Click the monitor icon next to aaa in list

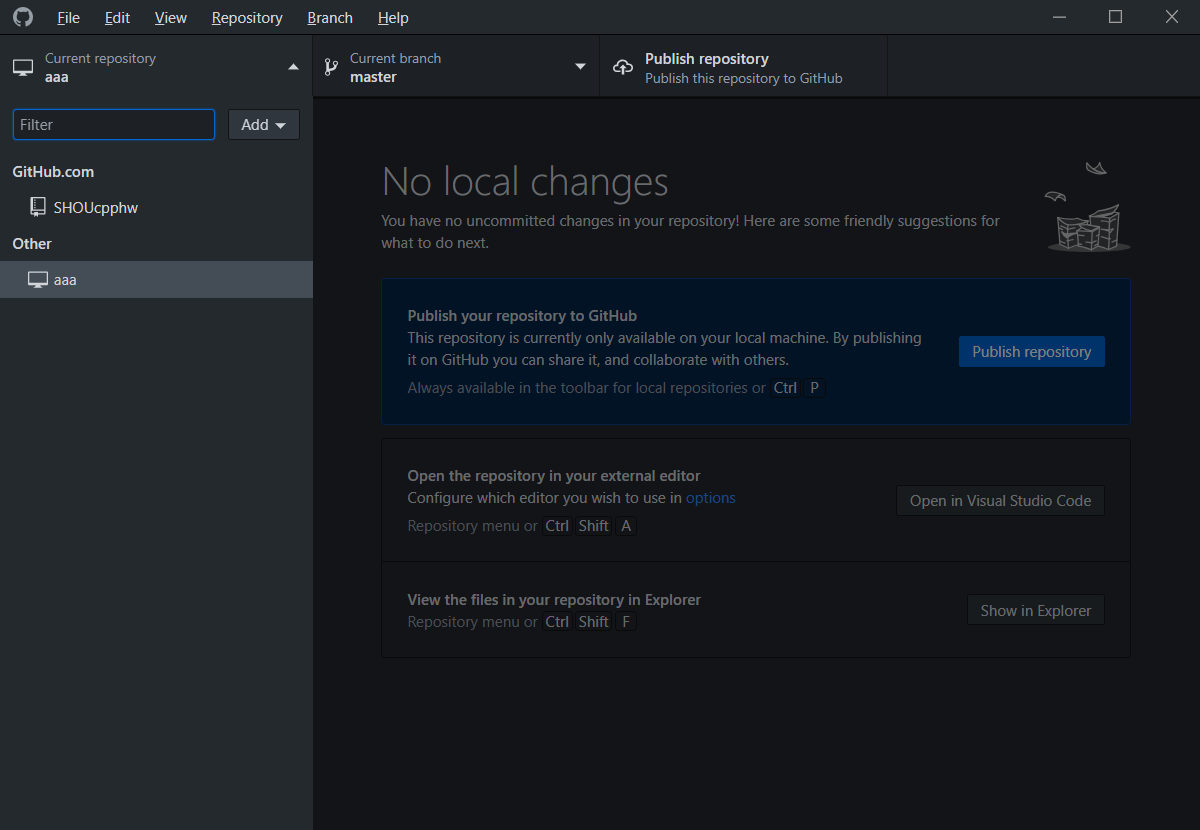pyautogui.click(x=38, y=280)
